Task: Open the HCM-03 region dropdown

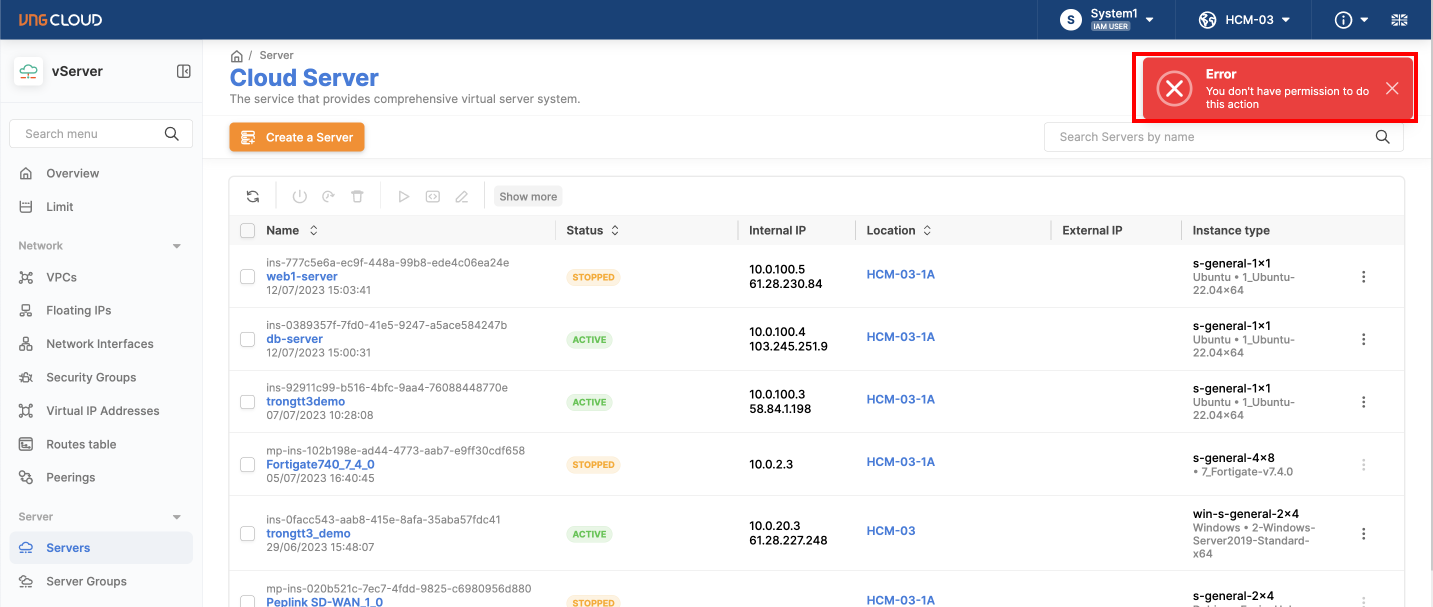Action: (1244, 20)
